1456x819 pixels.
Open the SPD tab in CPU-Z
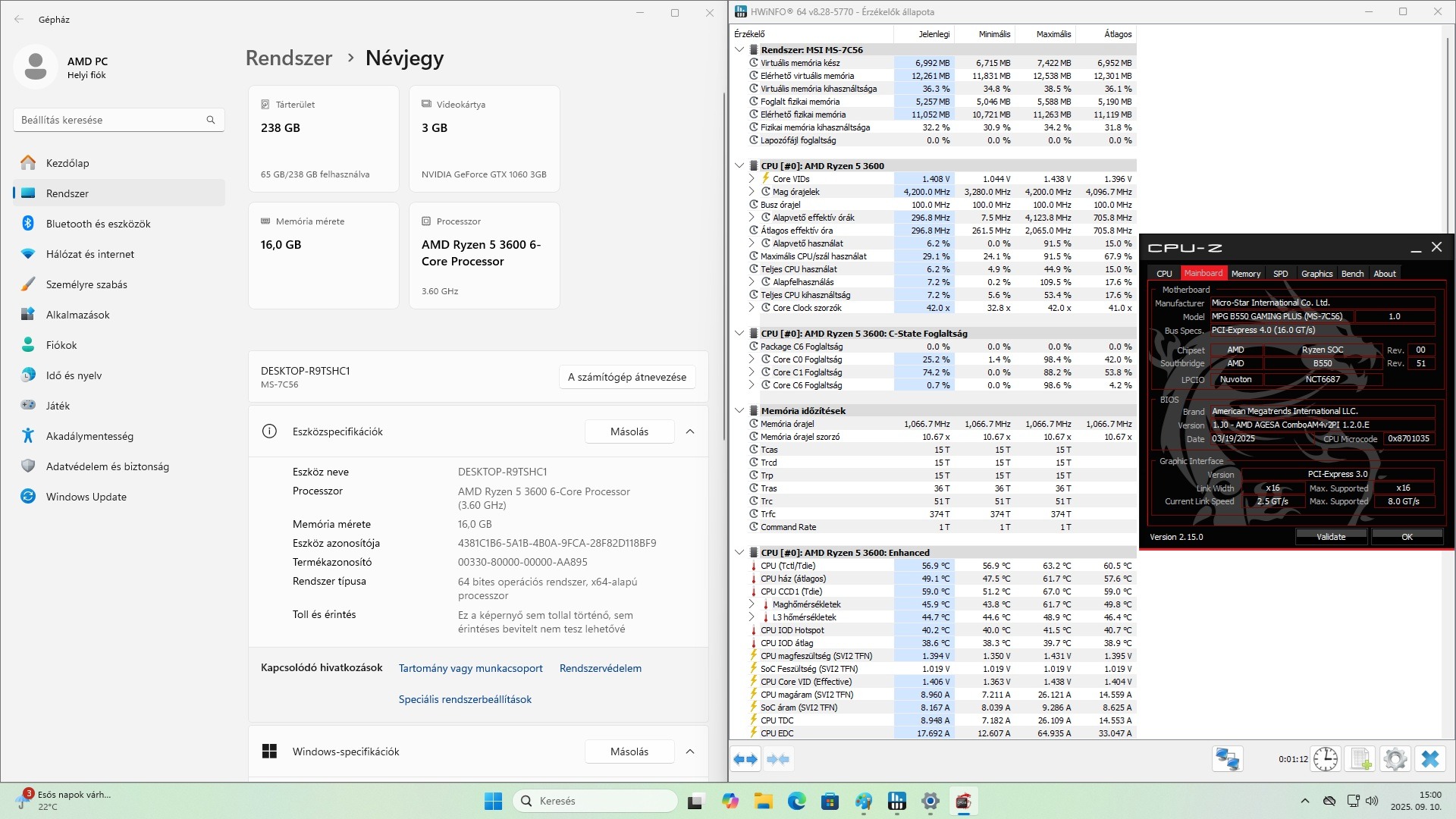tap(1280, 274)
